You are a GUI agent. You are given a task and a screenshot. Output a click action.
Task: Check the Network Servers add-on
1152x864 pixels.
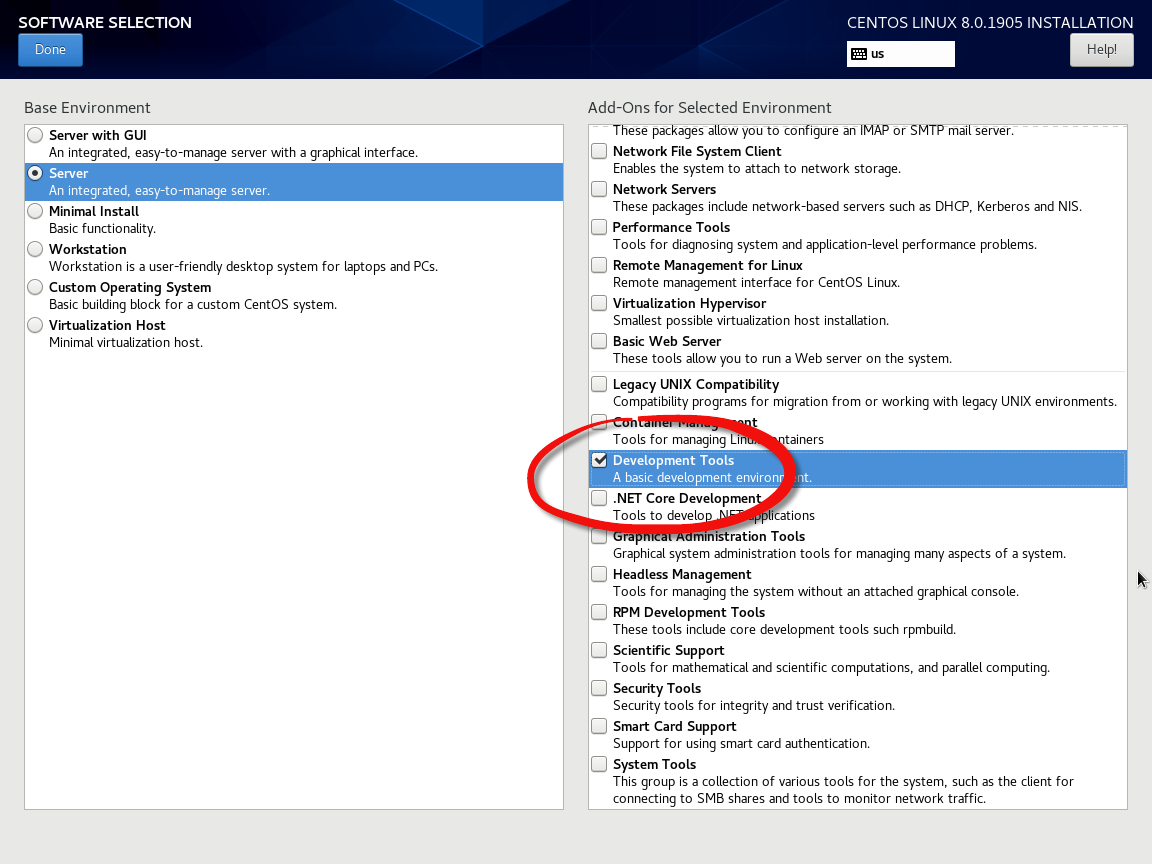click(x=599, y=189)
